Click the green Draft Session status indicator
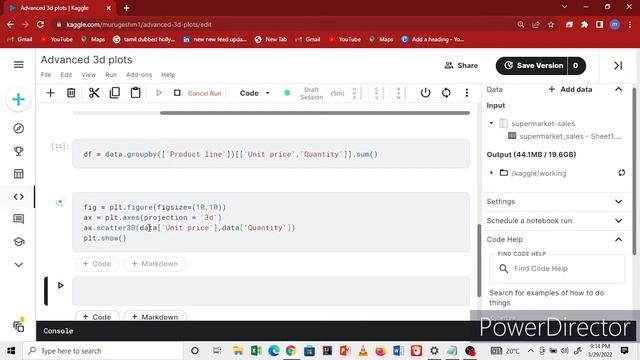The image size is (640, 360). (287, 93)
